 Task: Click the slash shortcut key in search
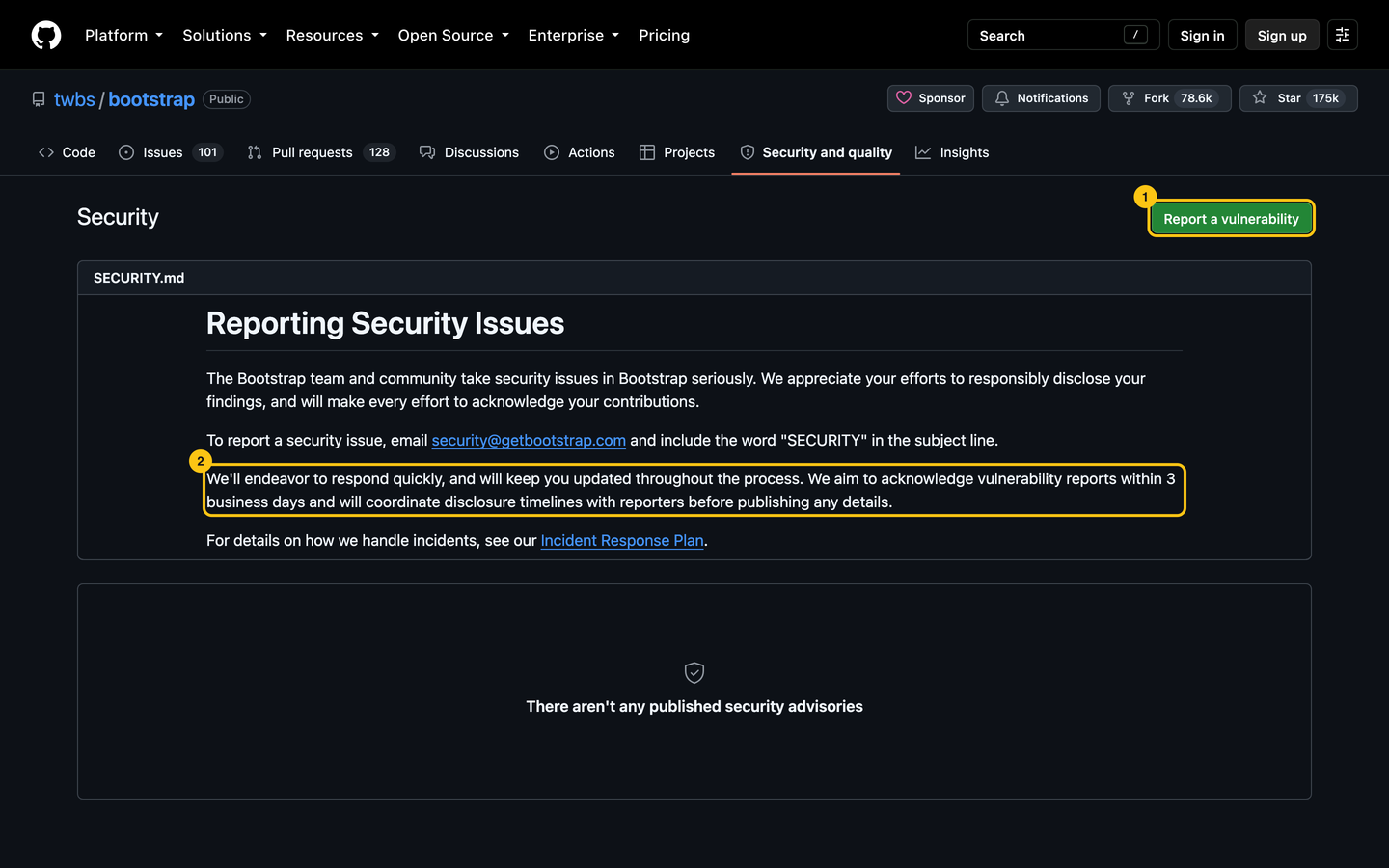tap(1135, 35)
